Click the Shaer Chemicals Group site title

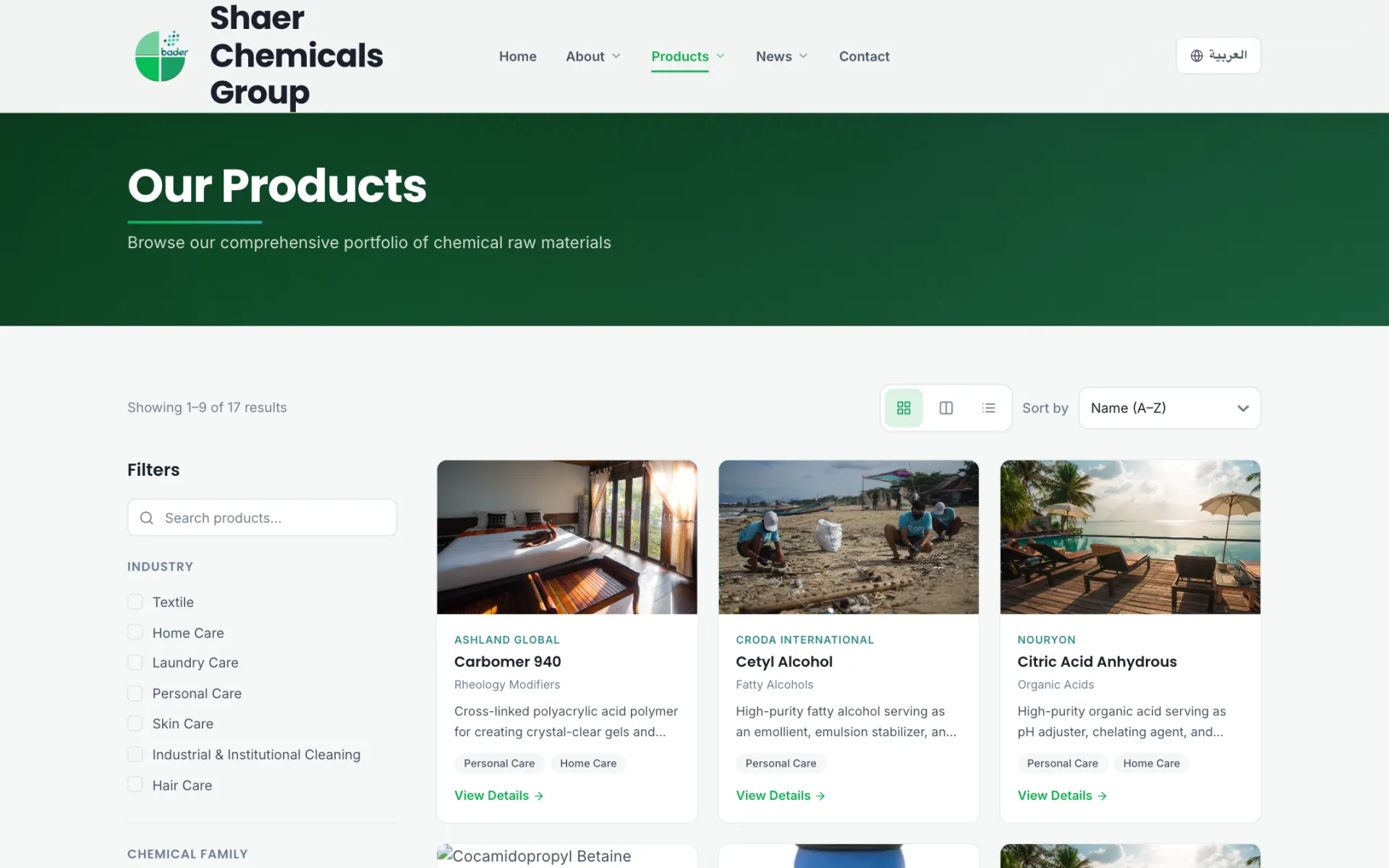pyautogui.click(x=297, y=56)
